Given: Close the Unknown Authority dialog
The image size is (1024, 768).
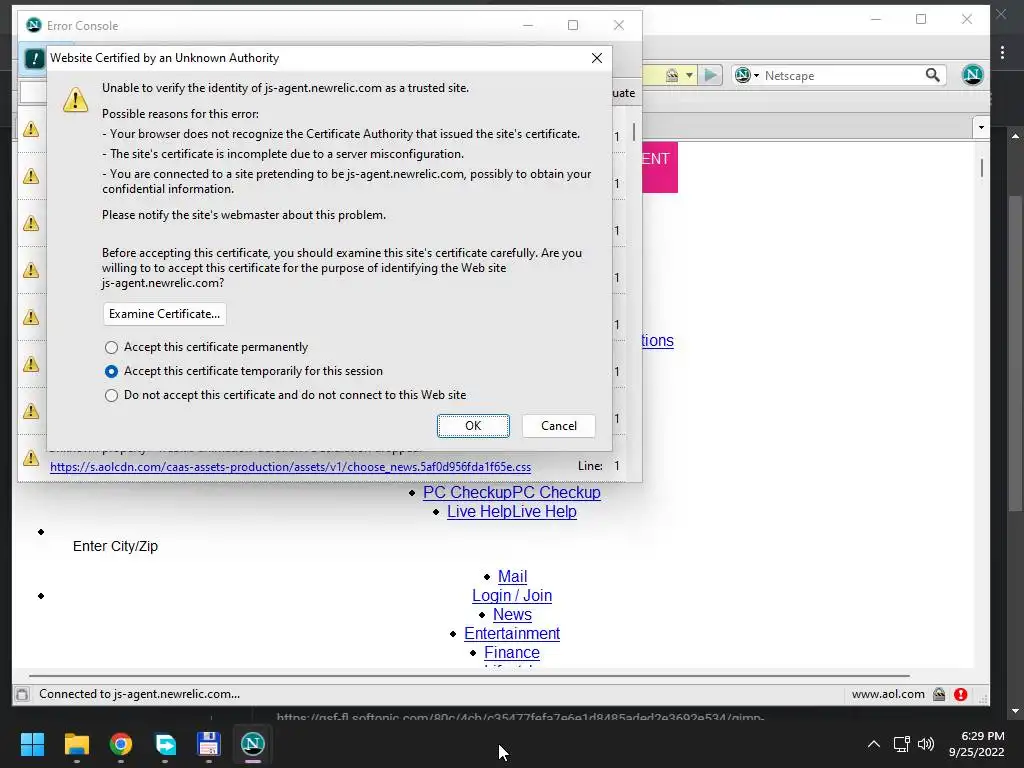Looking at the screenshot, I should 596,58.
